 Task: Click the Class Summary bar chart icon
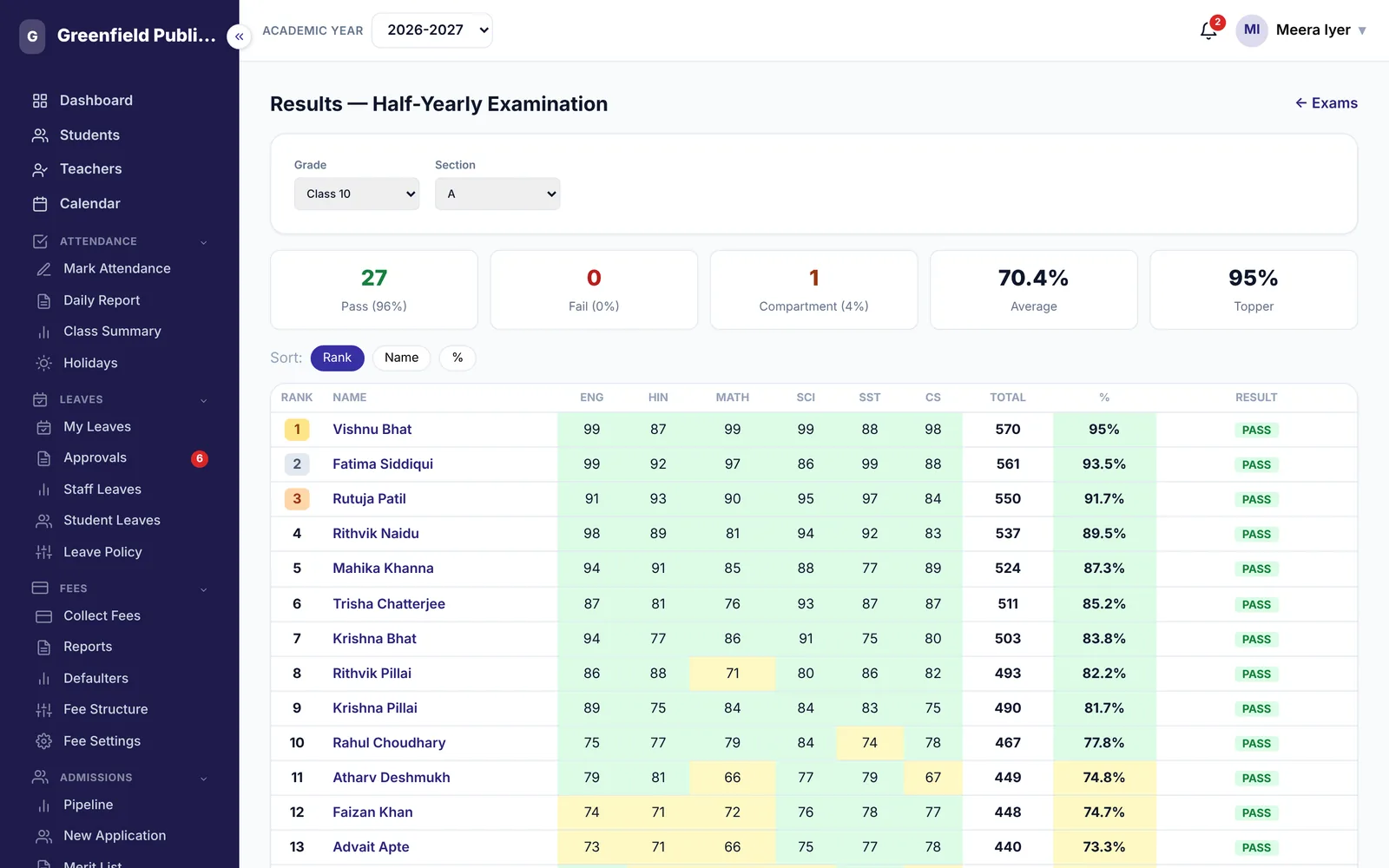click(x=43, y=332)
